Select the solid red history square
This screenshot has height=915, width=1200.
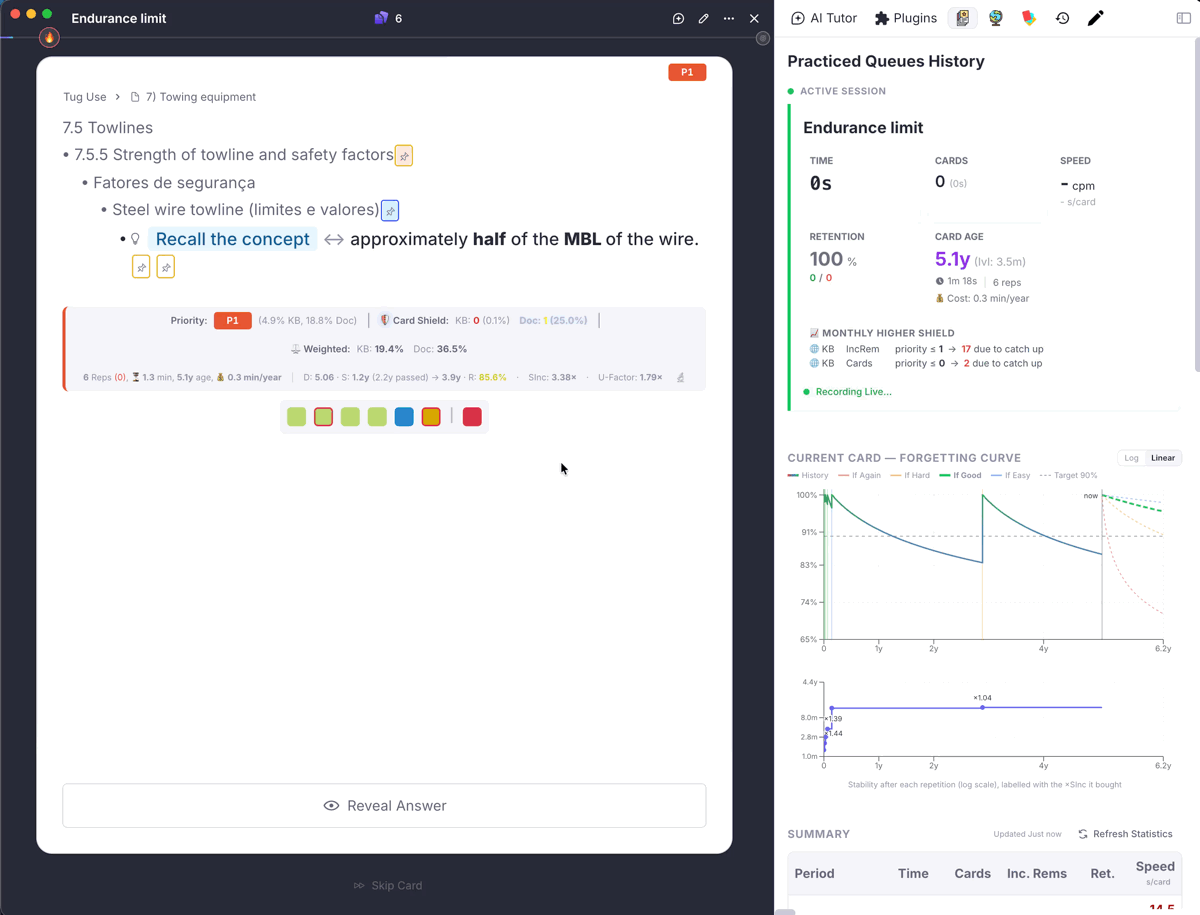tap(472, 417)
